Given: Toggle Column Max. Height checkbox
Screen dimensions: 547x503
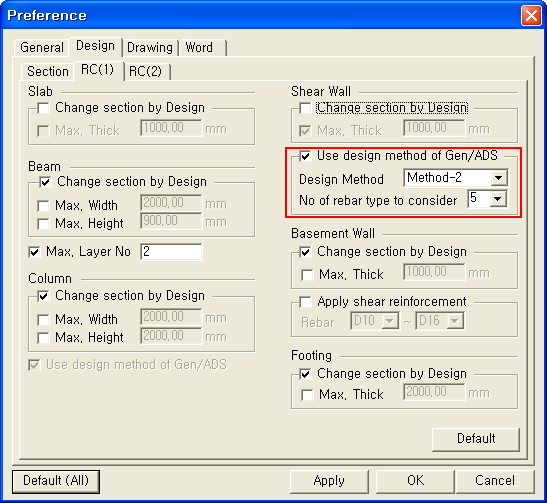Looking at the screenshot, I should pos(43,338).
